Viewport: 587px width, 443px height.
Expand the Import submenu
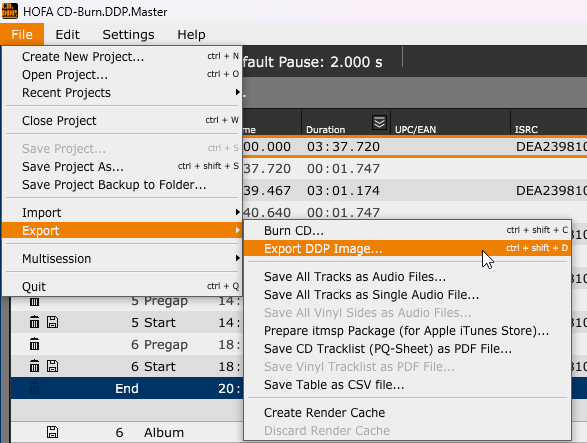(x=122, y=212)
